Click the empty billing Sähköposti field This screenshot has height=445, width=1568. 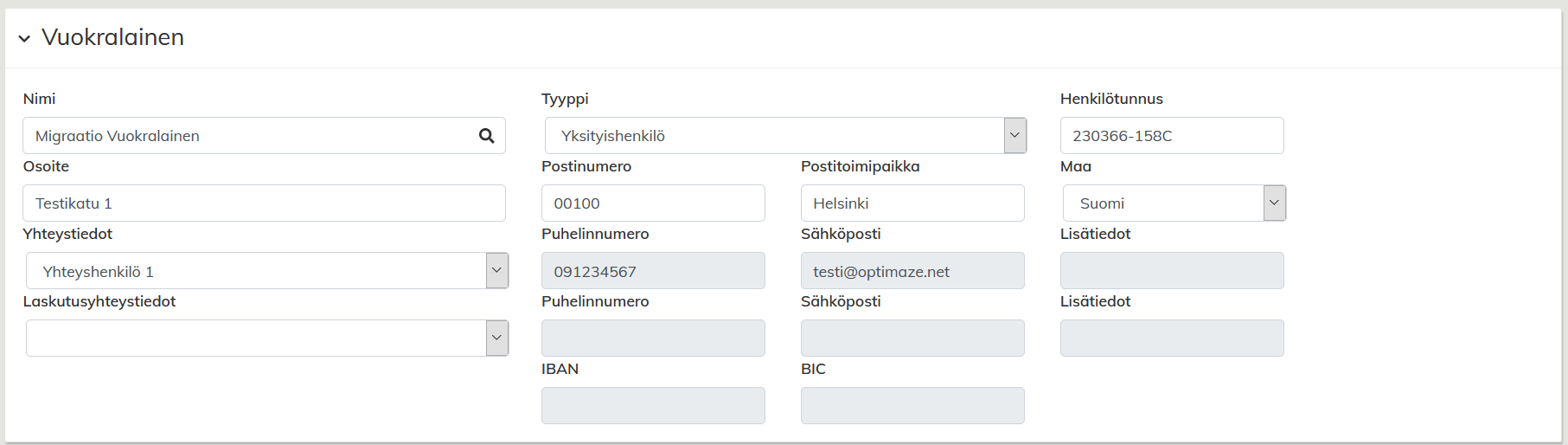pyautogui.click(x=912, y=339)
